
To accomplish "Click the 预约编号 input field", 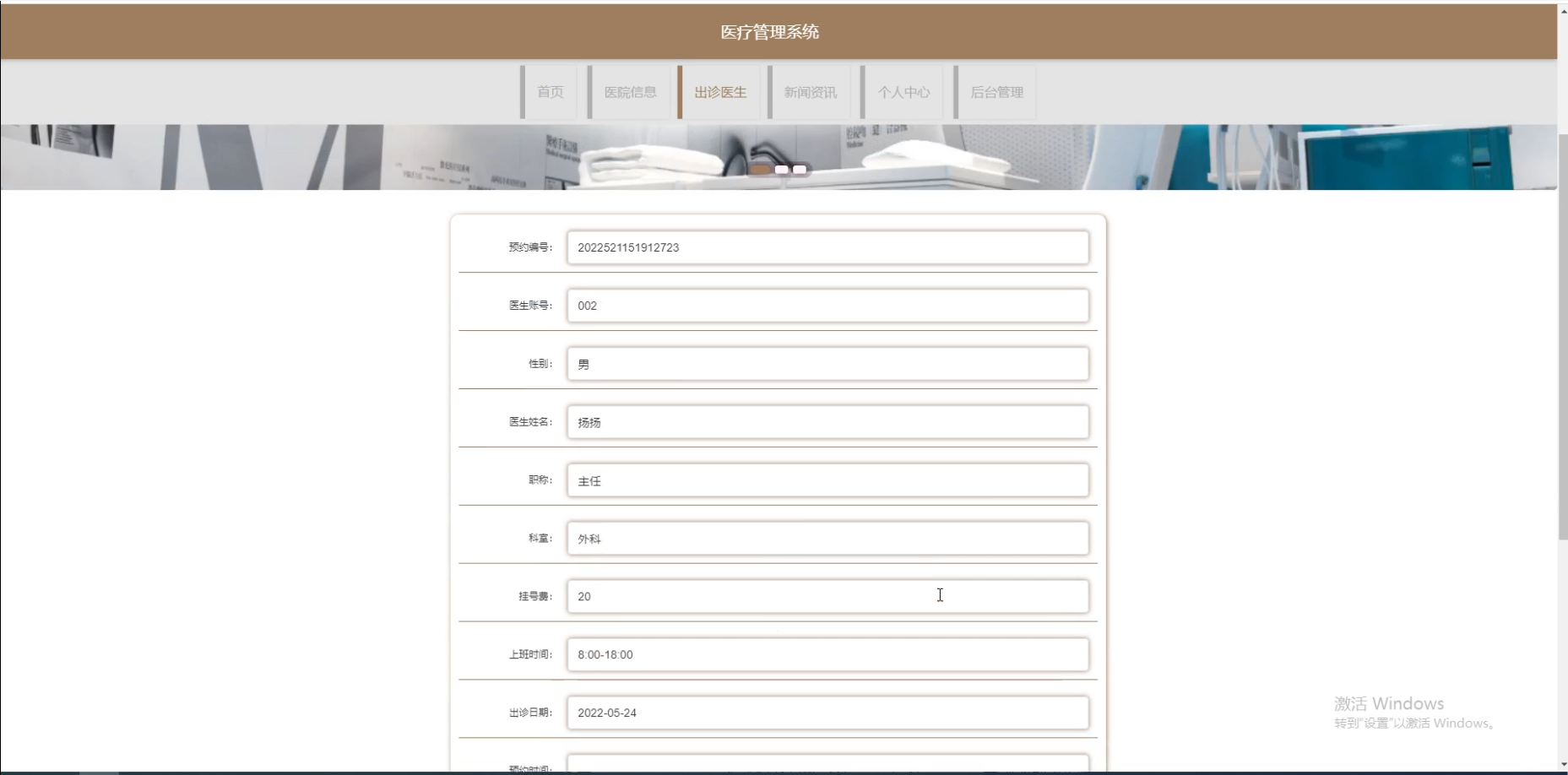I will tap(827, 247).
